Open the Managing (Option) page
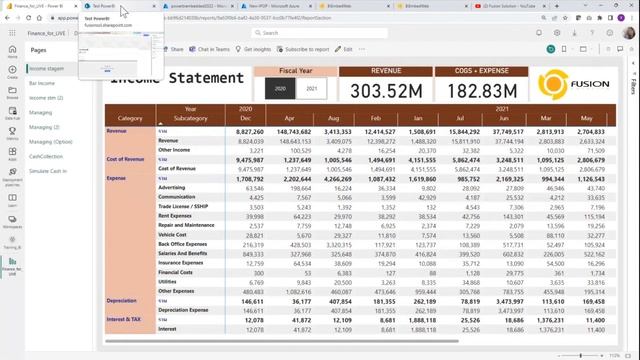640x360 pixels. point(51,142)
